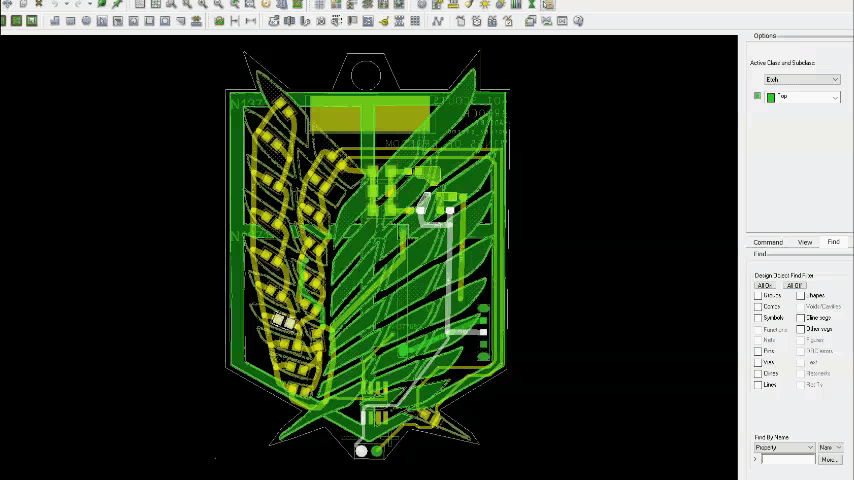Image resolution: width=854 pixels, height=480 pixels.
Task: Click the green padlock toolbar icon
Action: pyautogui.click(x=219, y=21)
